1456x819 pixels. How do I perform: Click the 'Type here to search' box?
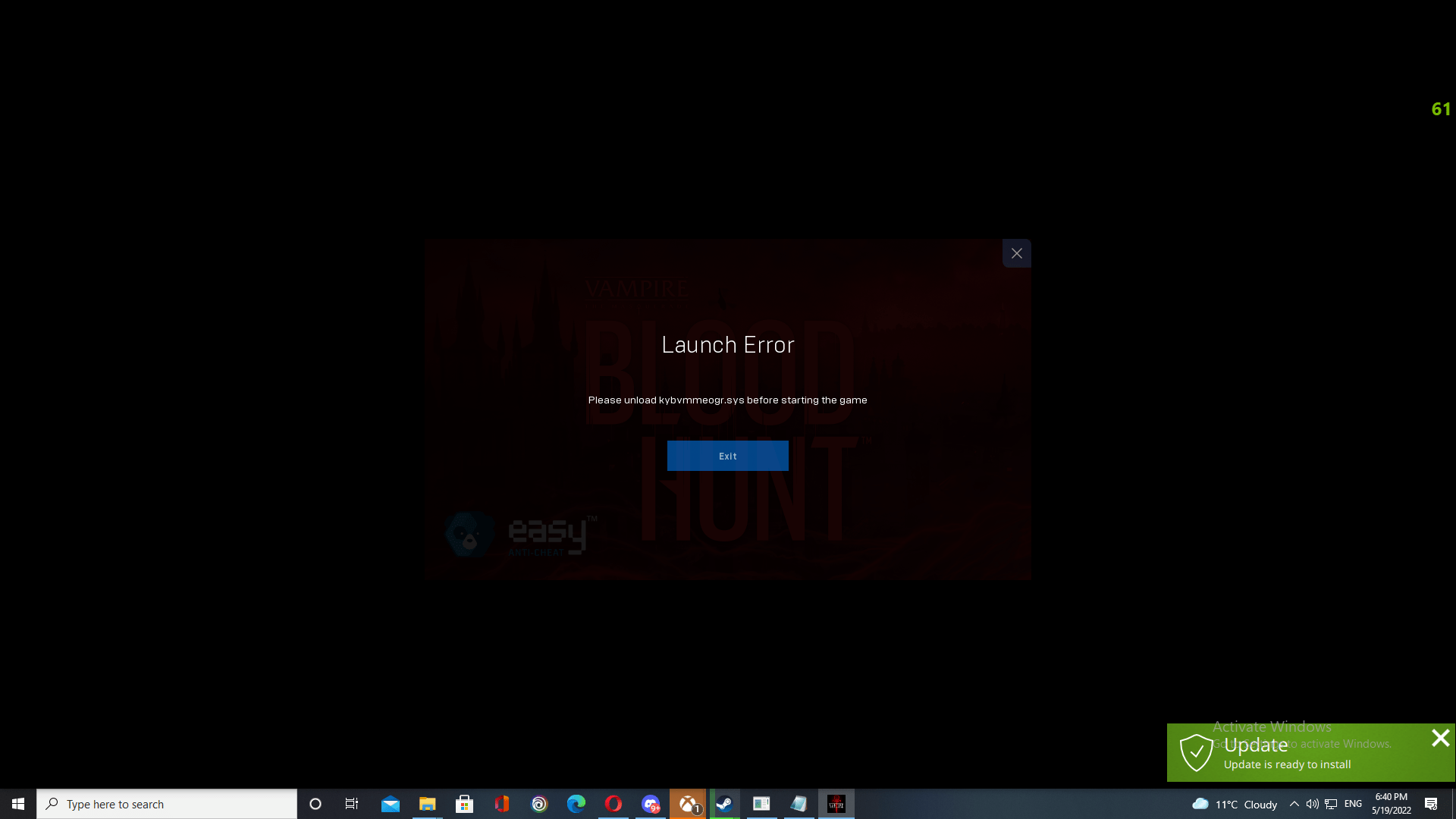point(167,804)
